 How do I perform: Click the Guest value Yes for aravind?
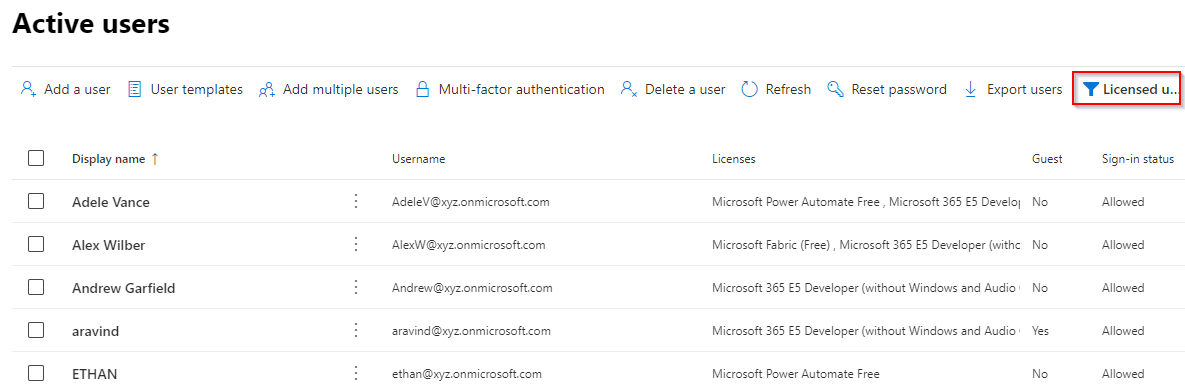coord(1040,332)
